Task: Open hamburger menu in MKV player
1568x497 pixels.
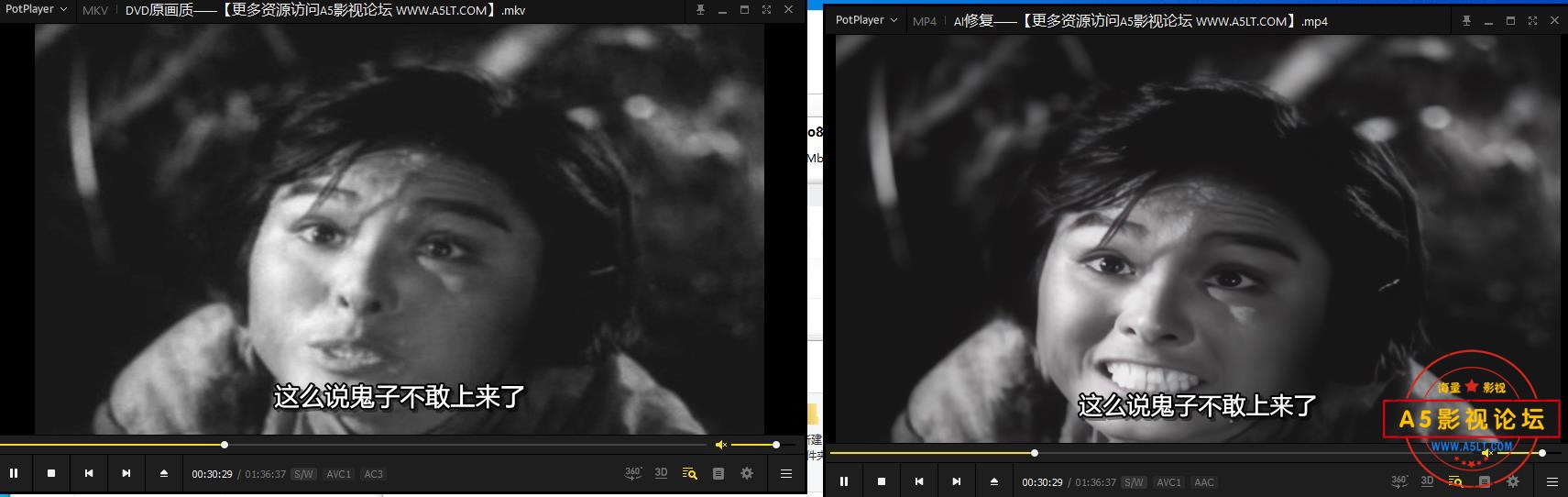Action: click(786, 473)
